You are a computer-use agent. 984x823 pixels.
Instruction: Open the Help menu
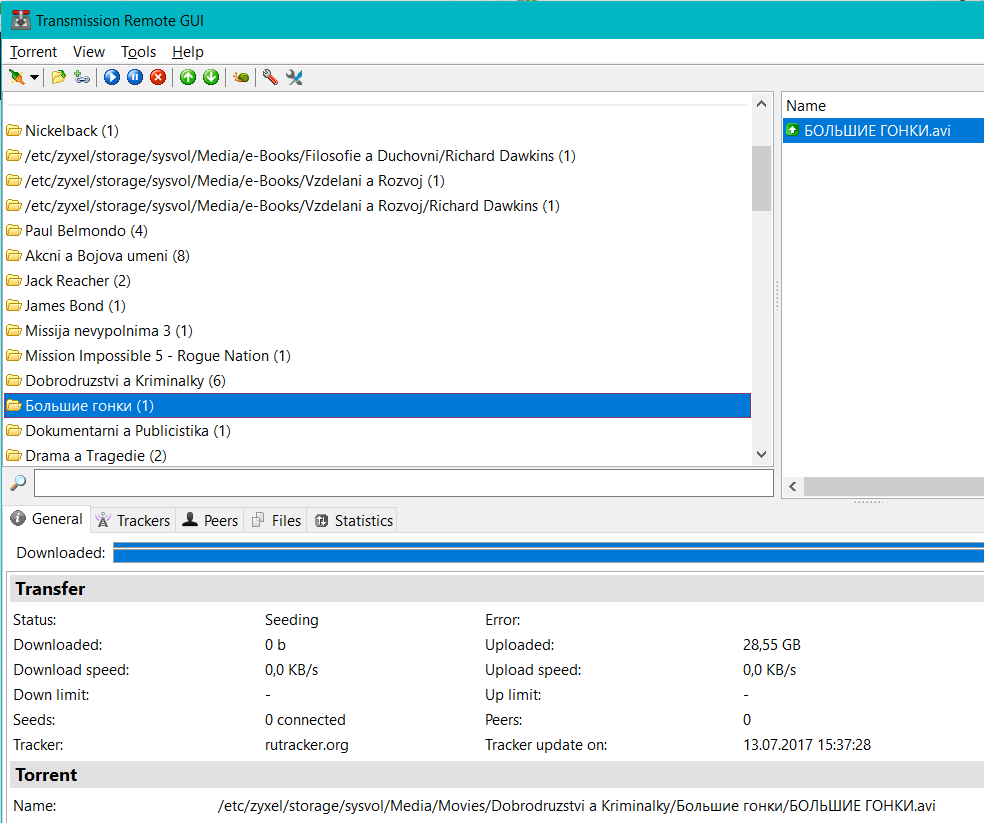click(x=188, y=51)
